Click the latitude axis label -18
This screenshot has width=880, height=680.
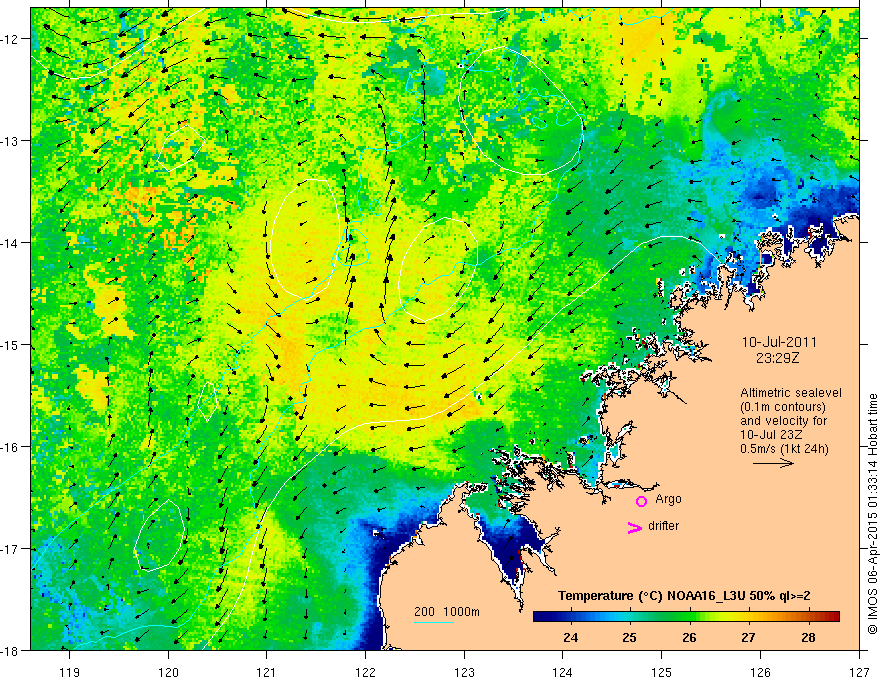tap(11, 650)
